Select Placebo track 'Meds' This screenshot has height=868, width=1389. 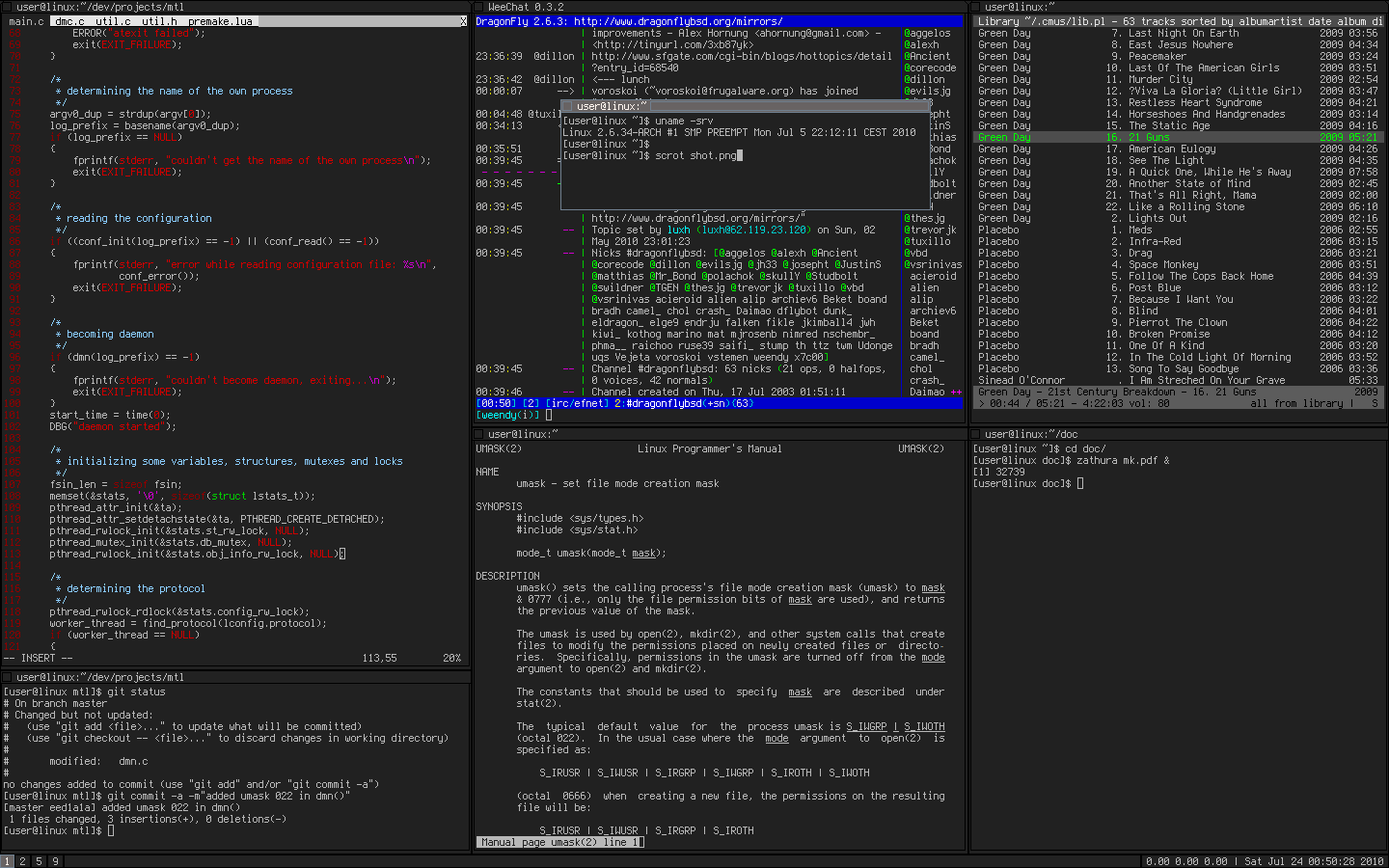click(1140, 230)
